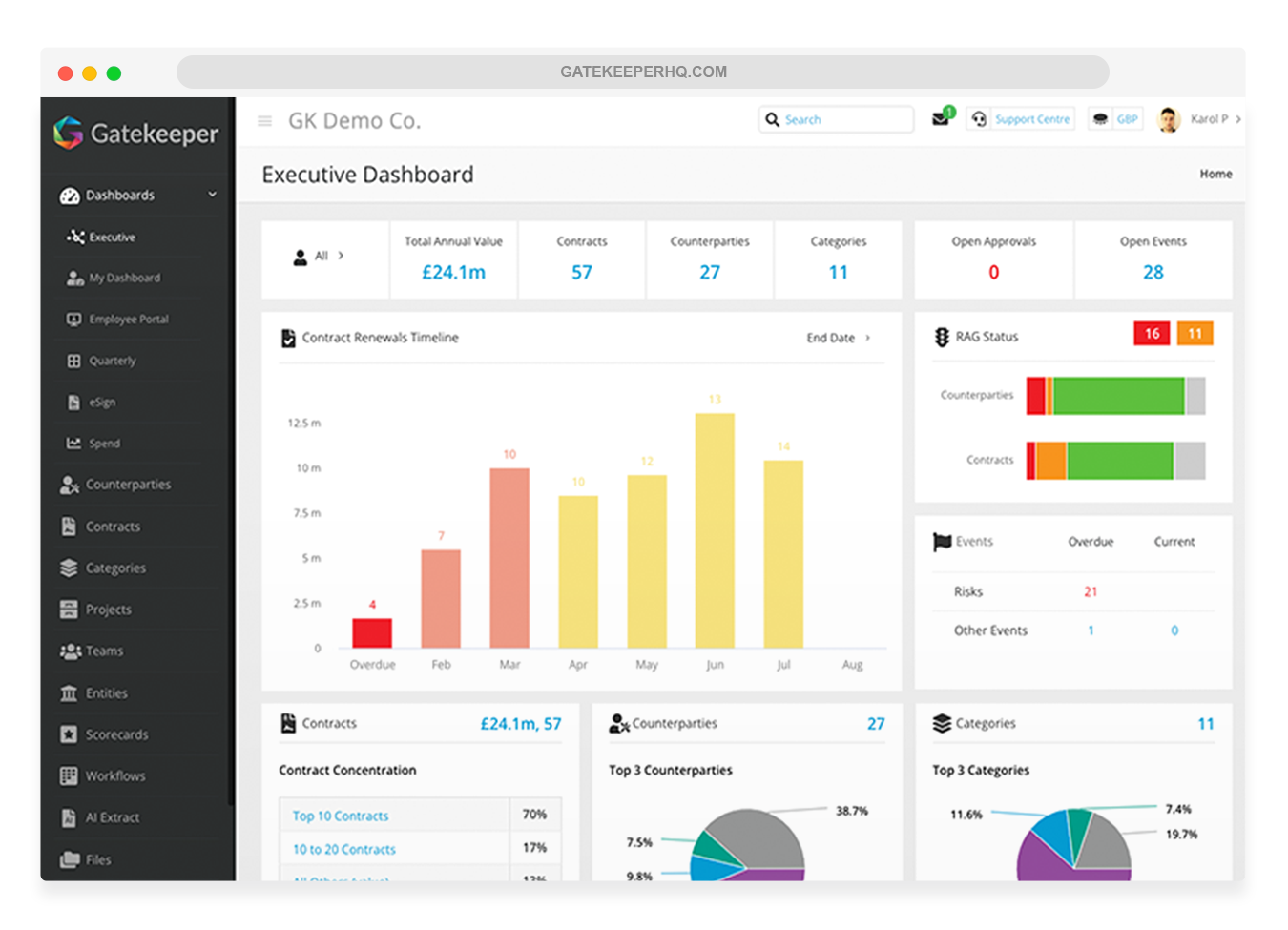Click the Home breadcrumb link

pyautogui.click(x=1215, y=174)
